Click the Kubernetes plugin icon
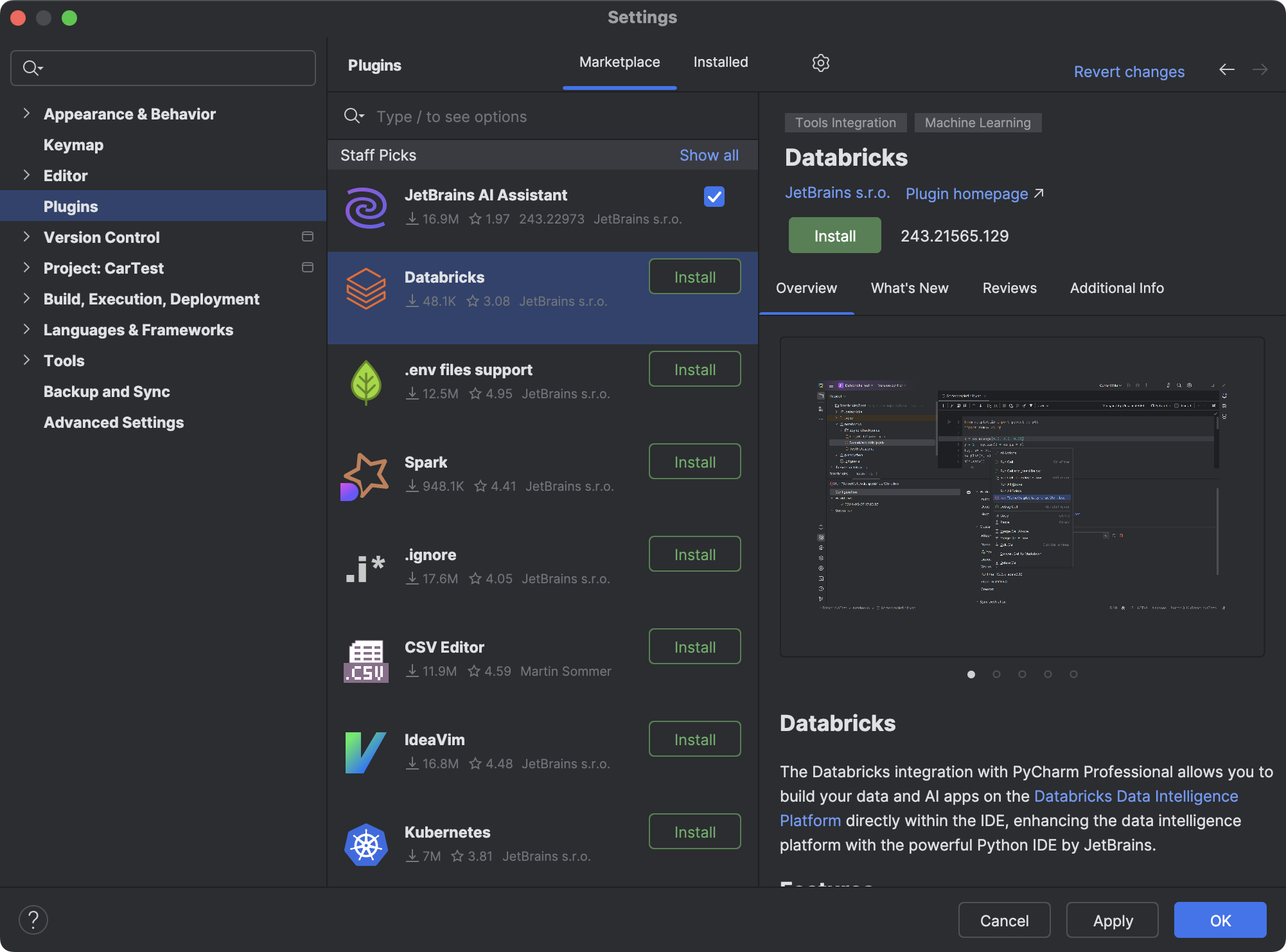The height and width of the screenshot is (952, 1286). point(366,843)
